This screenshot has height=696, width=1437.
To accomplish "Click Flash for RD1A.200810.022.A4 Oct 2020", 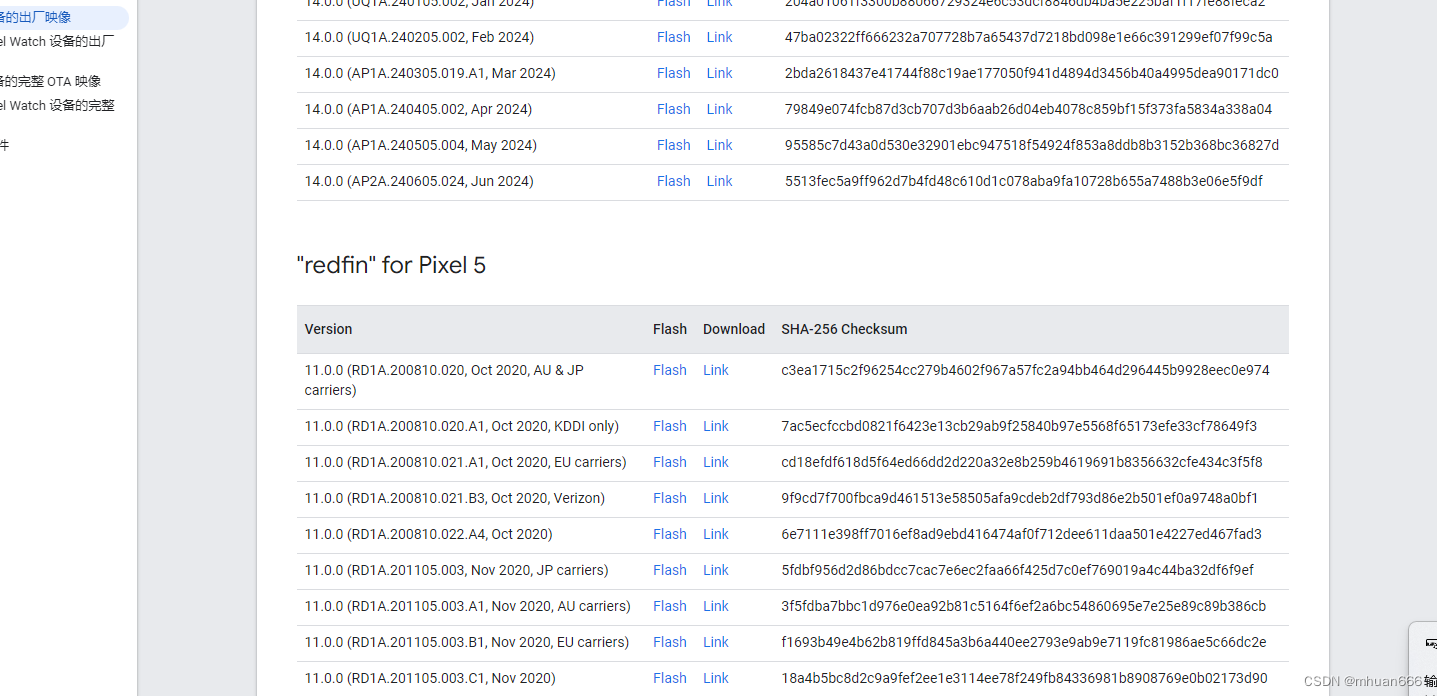I will pos(669,534).
